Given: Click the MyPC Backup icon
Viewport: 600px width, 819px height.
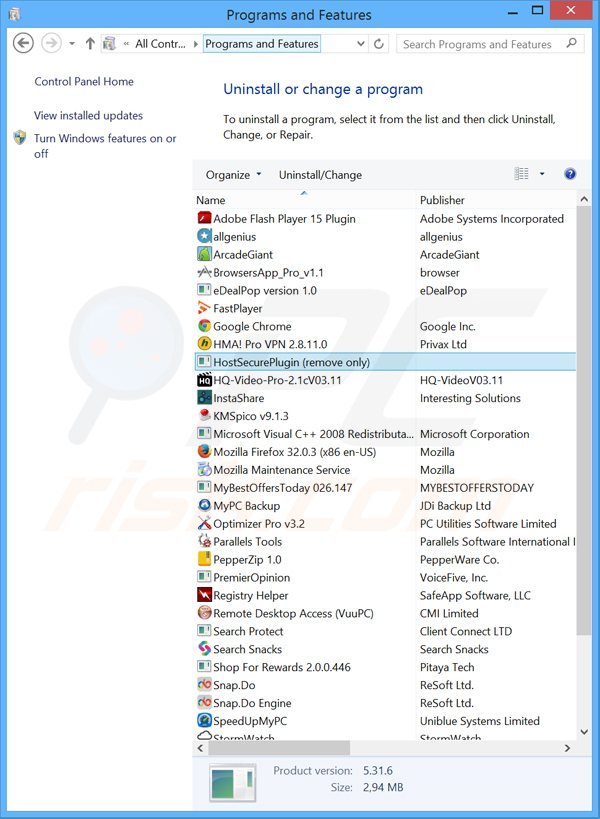Looking at the screenshot, I should (x=204, y=505).
